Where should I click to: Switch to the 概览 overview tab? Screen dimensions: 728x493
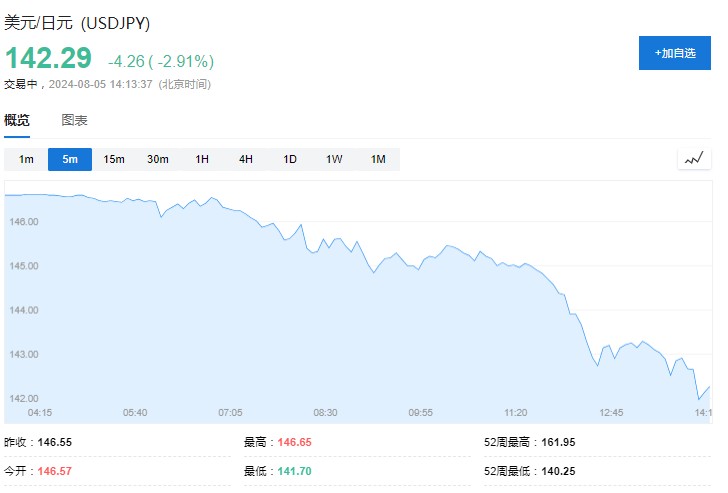pos(17,121)
